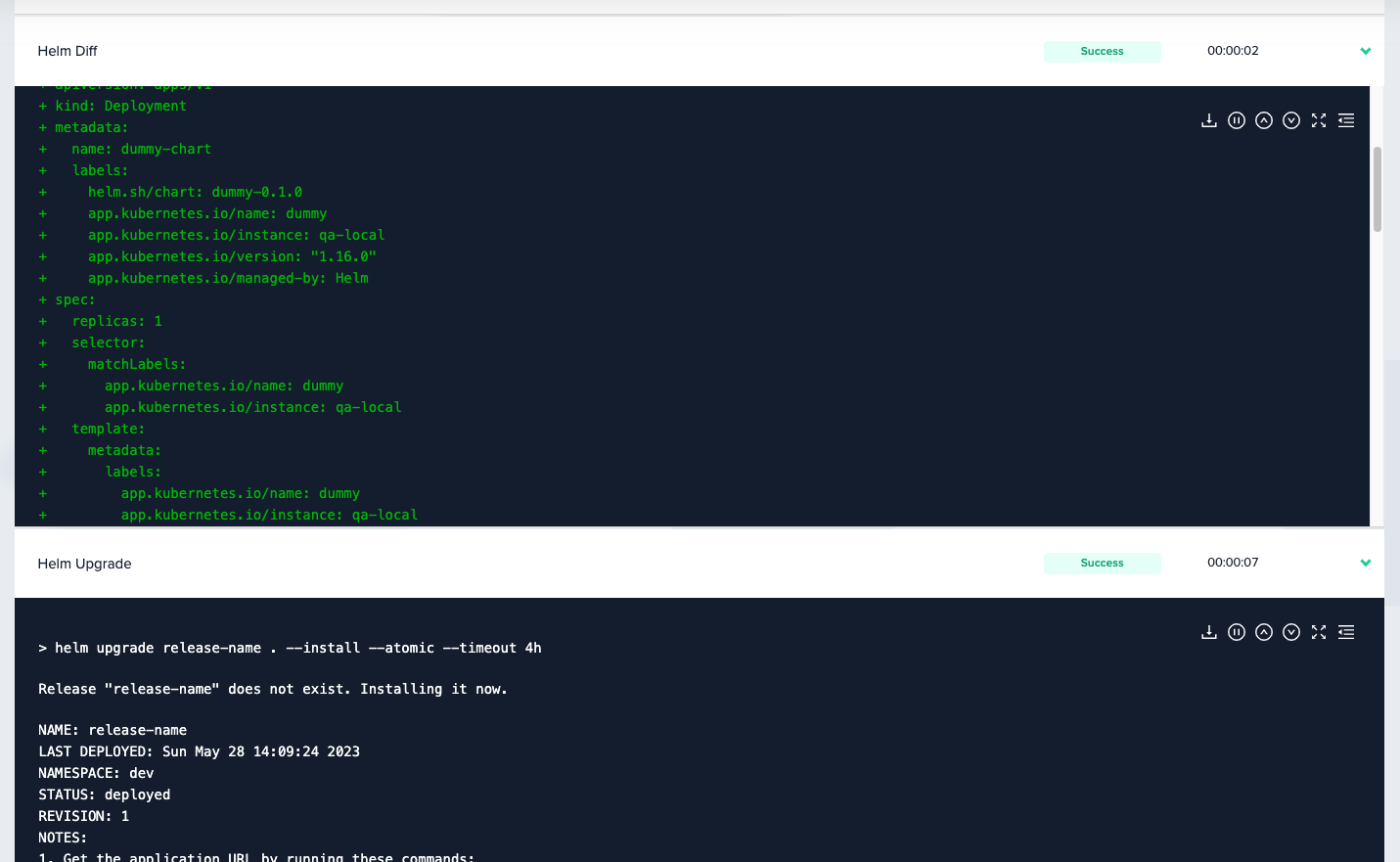Jump to top of Helm Diff log
The width and height of the screenshot is (1400, 862).
(x=1264, y=120)
